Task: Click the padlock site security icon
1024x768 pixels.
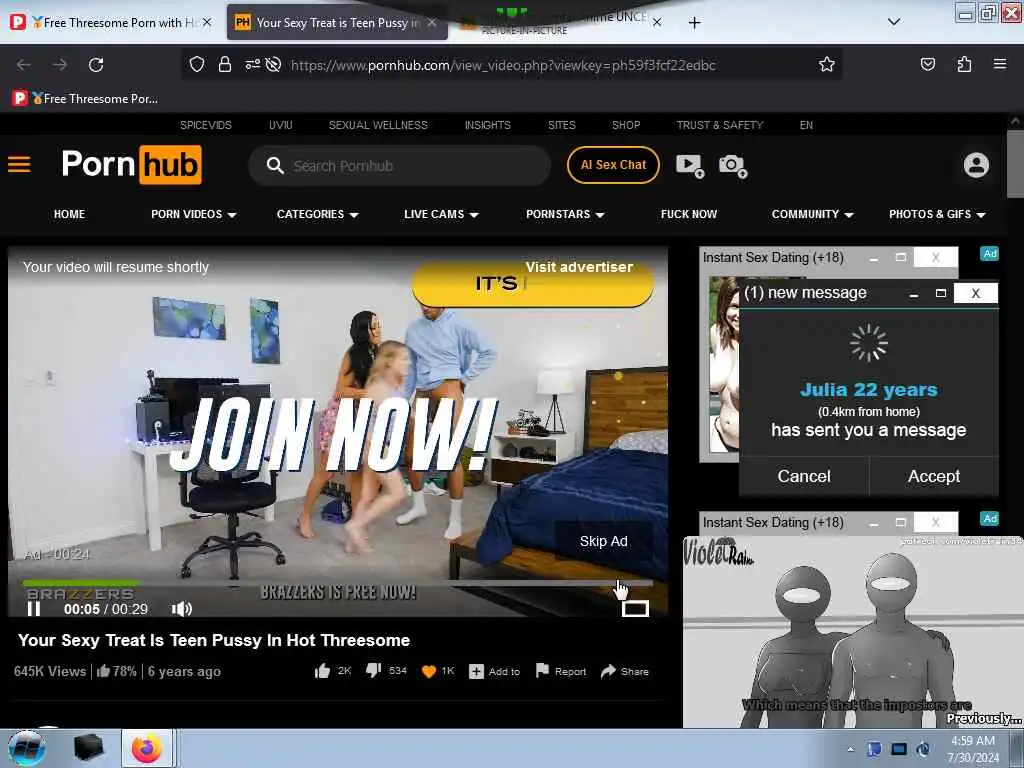Action: 225,64
